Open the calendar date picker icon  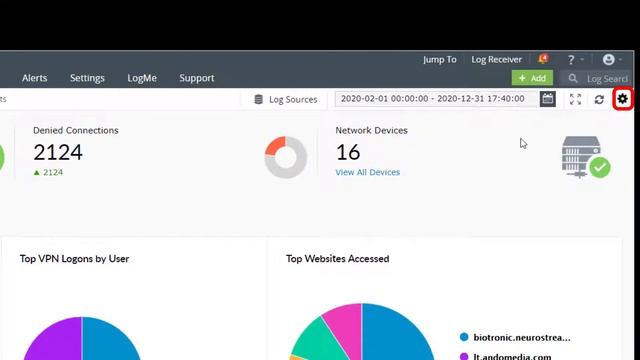click(548, 99)
